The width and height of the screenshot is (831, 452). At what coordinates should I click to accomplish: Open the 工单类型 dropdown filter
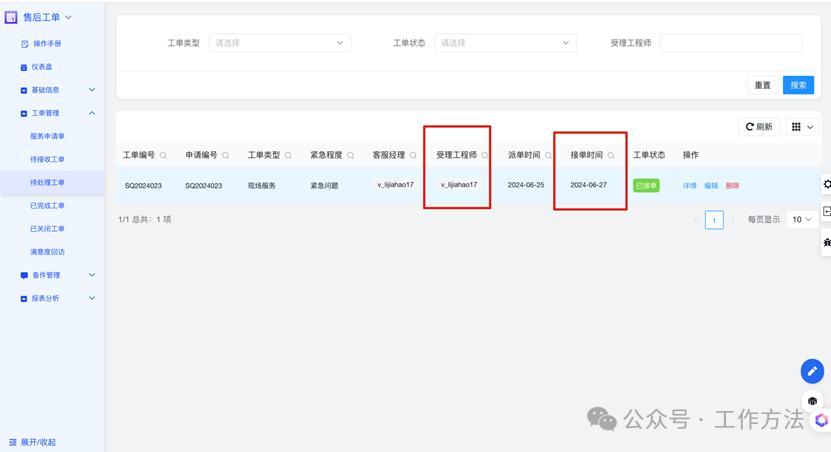[279, 43]
